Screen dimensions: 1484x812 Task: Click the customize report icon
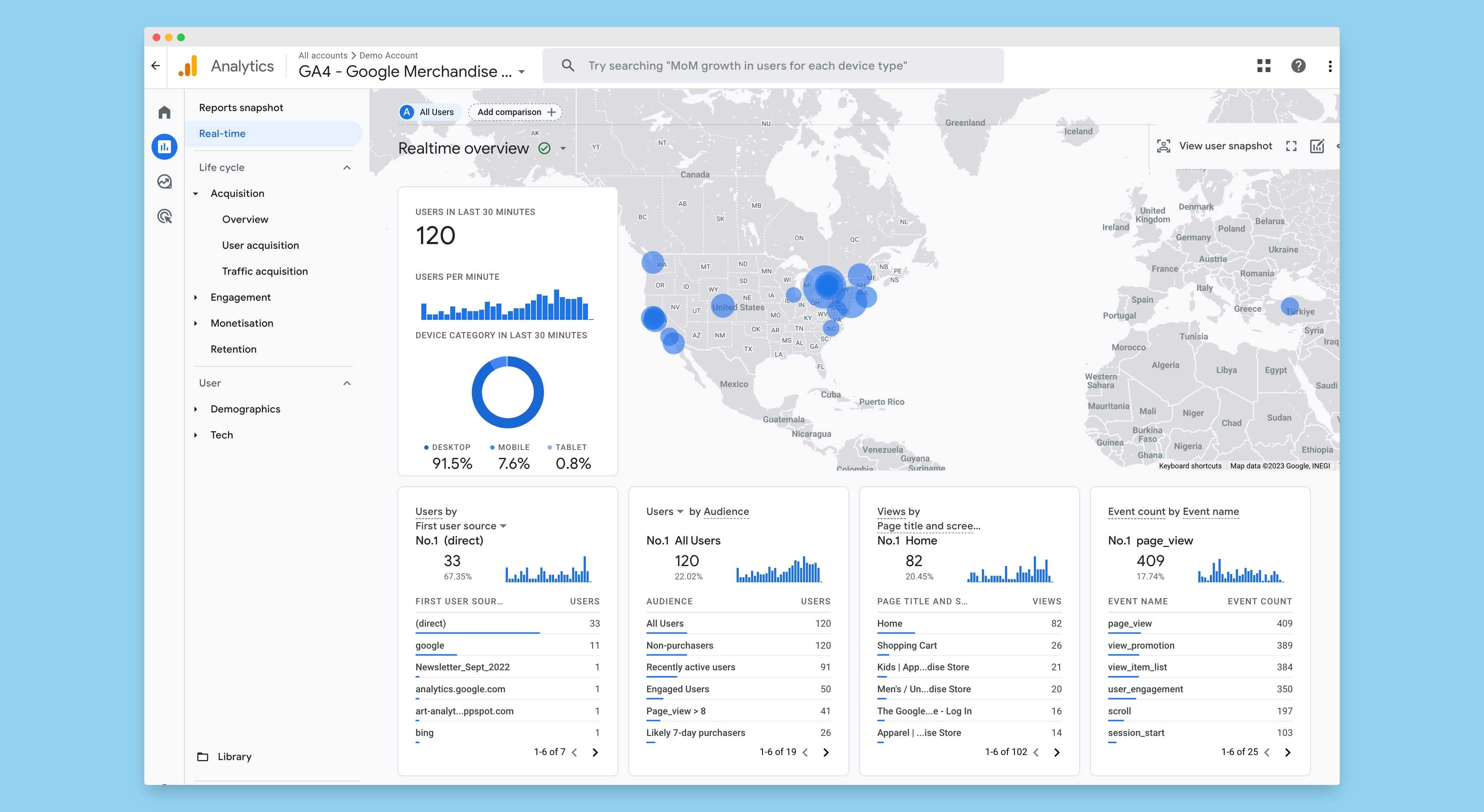(1317, 146)
